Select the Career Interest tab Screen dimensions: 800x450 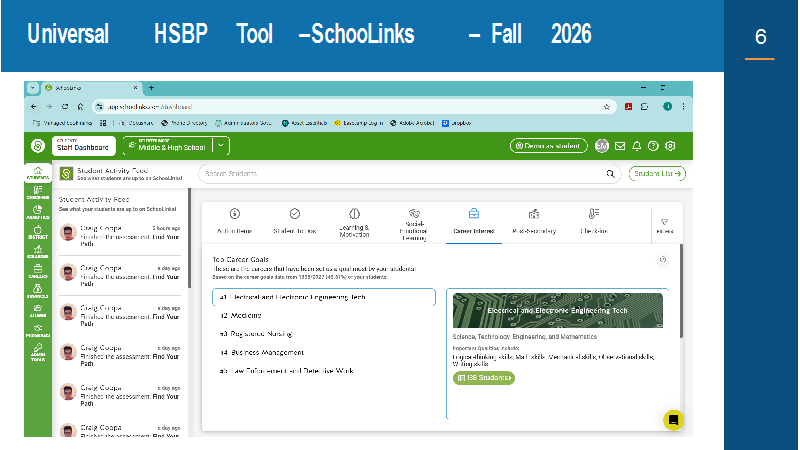click(474, 221)
